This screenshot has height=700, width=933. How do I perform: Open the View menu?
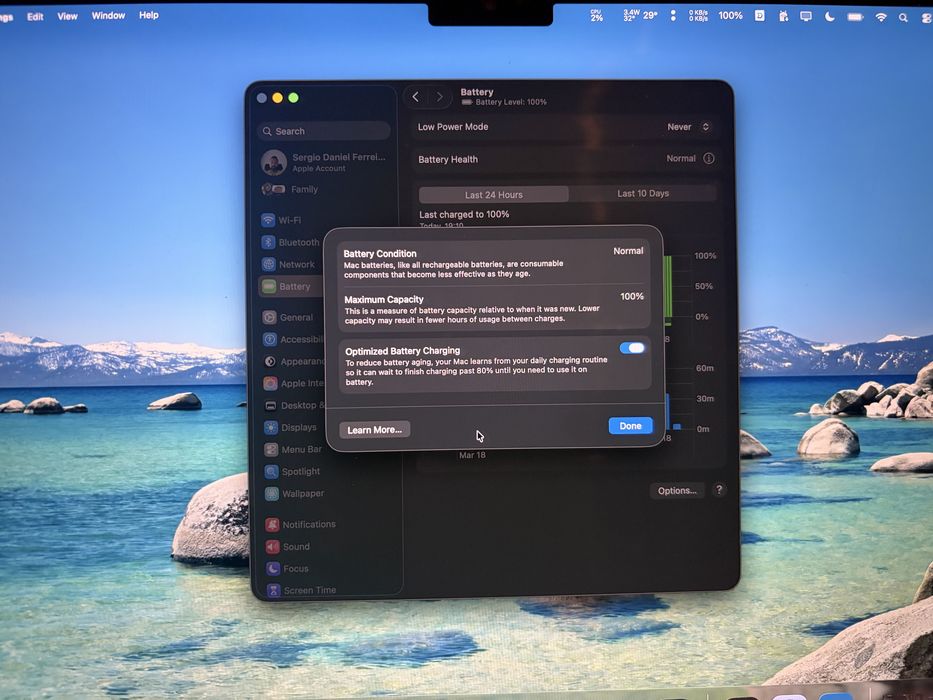(x=67, y=16)
